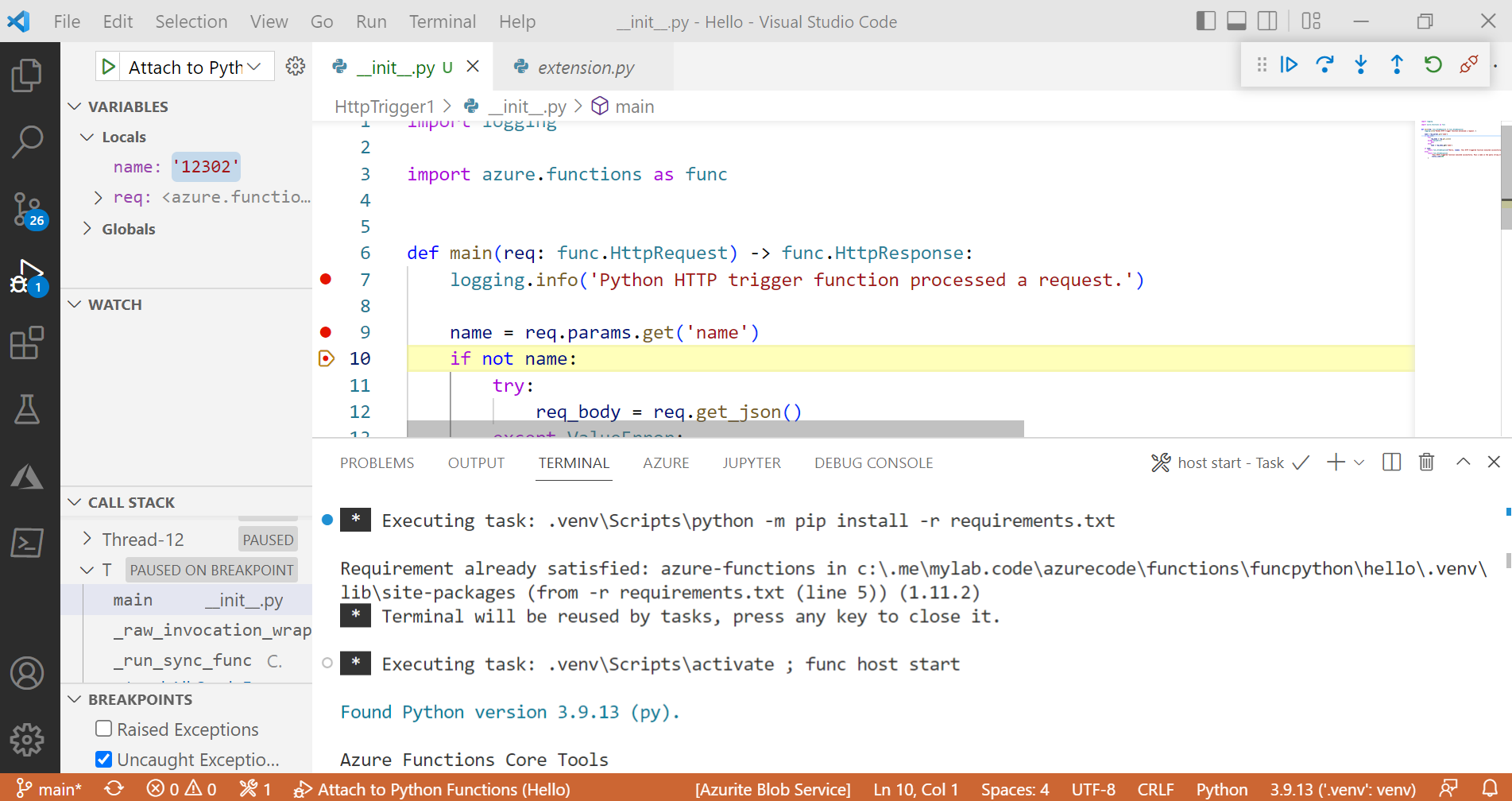
Task: Open the Testing flask view
Action: (27, 409)
